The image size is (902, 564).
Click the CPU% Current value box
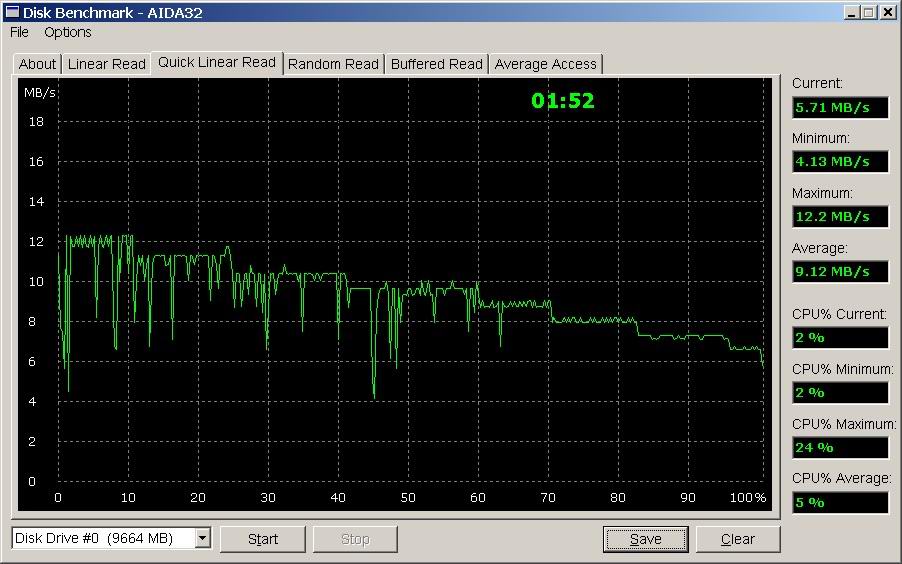pos(840,338)
